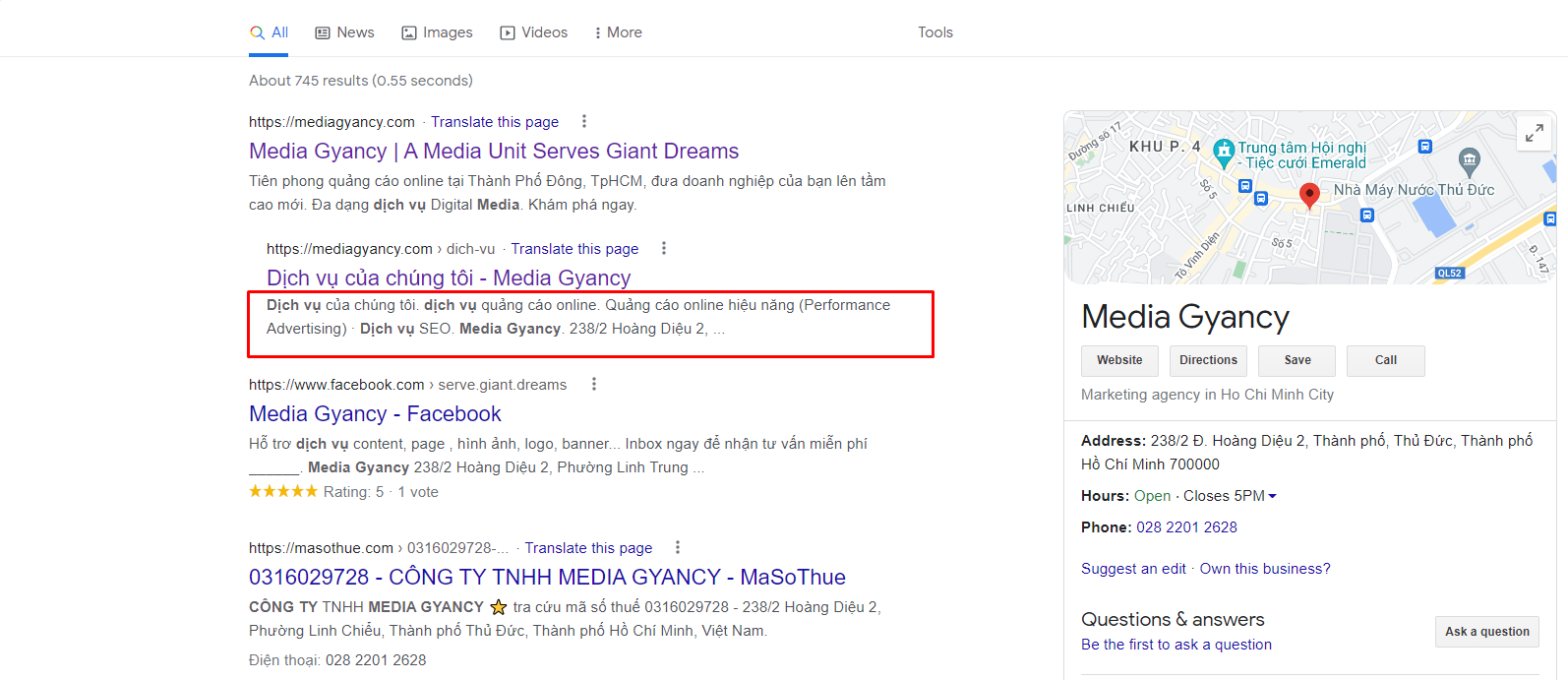Click the 'About 745 results' count text

pyautogui.click(x=361, y=81)
